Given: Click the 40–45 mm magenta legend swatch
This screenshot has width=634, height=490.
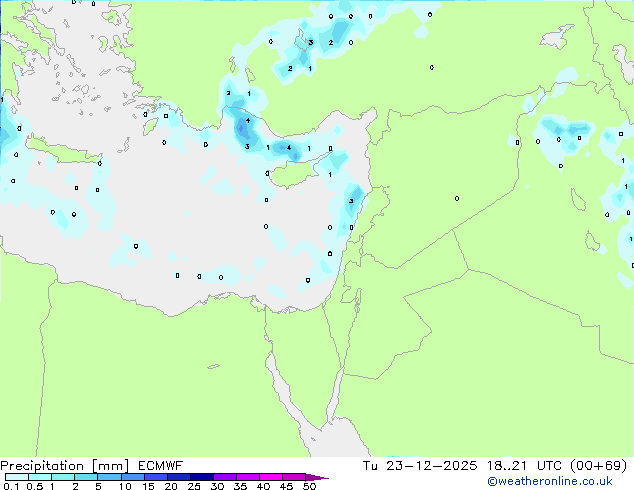Looking at the screenshot, I should [271, 477].
